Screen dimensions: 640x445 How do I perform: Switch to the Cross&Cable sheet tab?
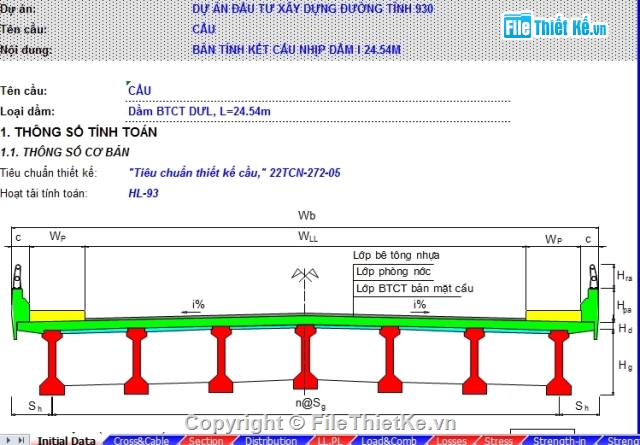pos(141,441)
